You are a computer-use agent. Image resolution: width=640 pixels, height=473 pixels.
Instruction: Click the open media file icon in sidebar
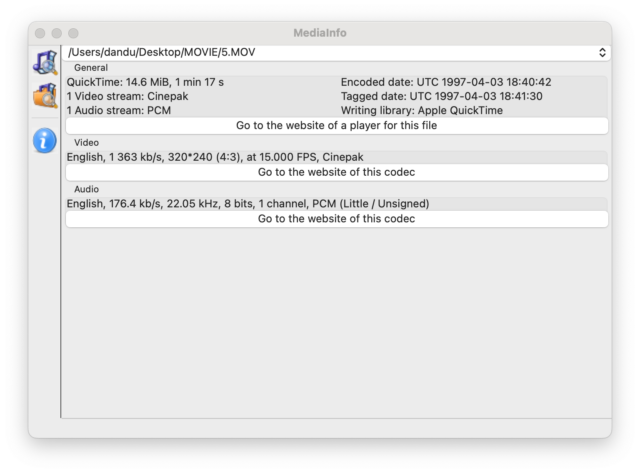point(45,62)
